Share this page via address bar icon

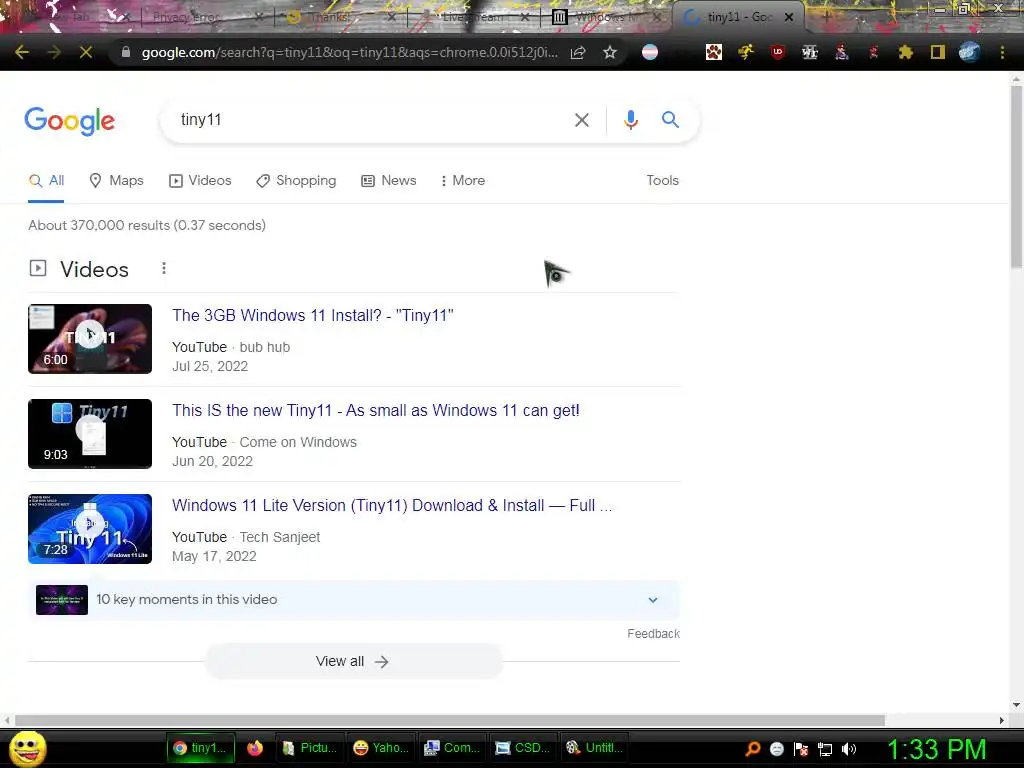pos(578,53)
